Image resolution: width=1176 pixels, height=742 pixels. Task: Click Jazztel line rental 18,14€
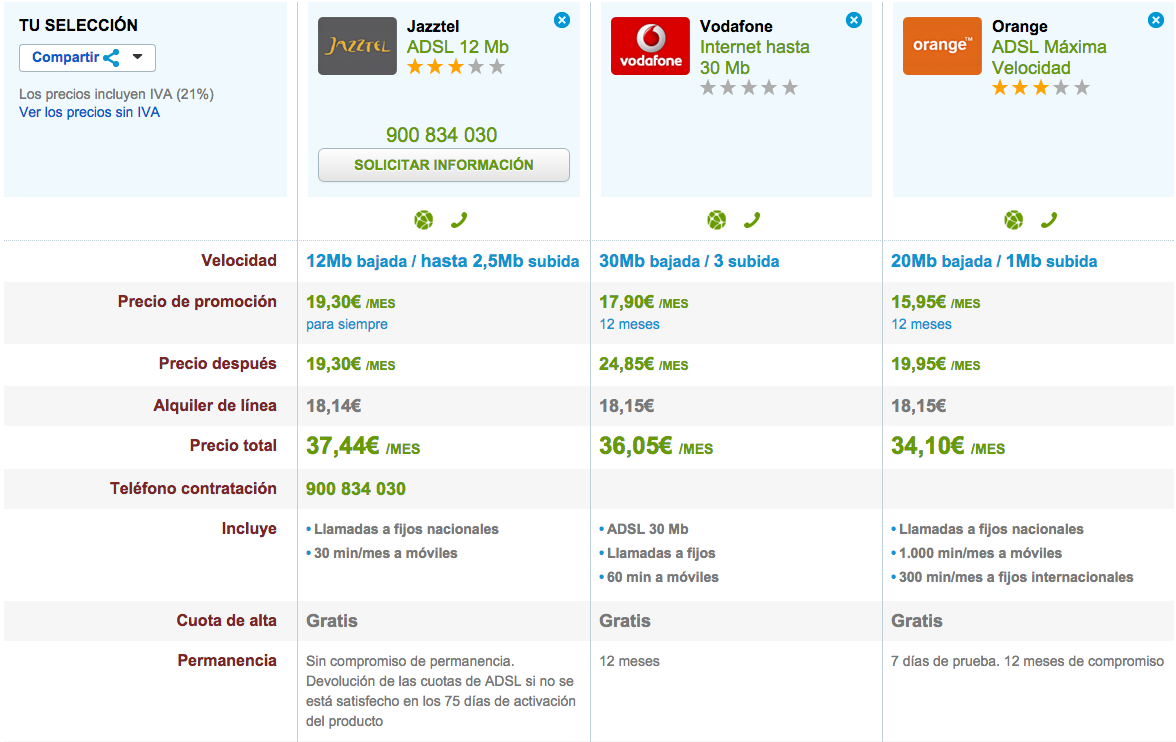(334, 406)
